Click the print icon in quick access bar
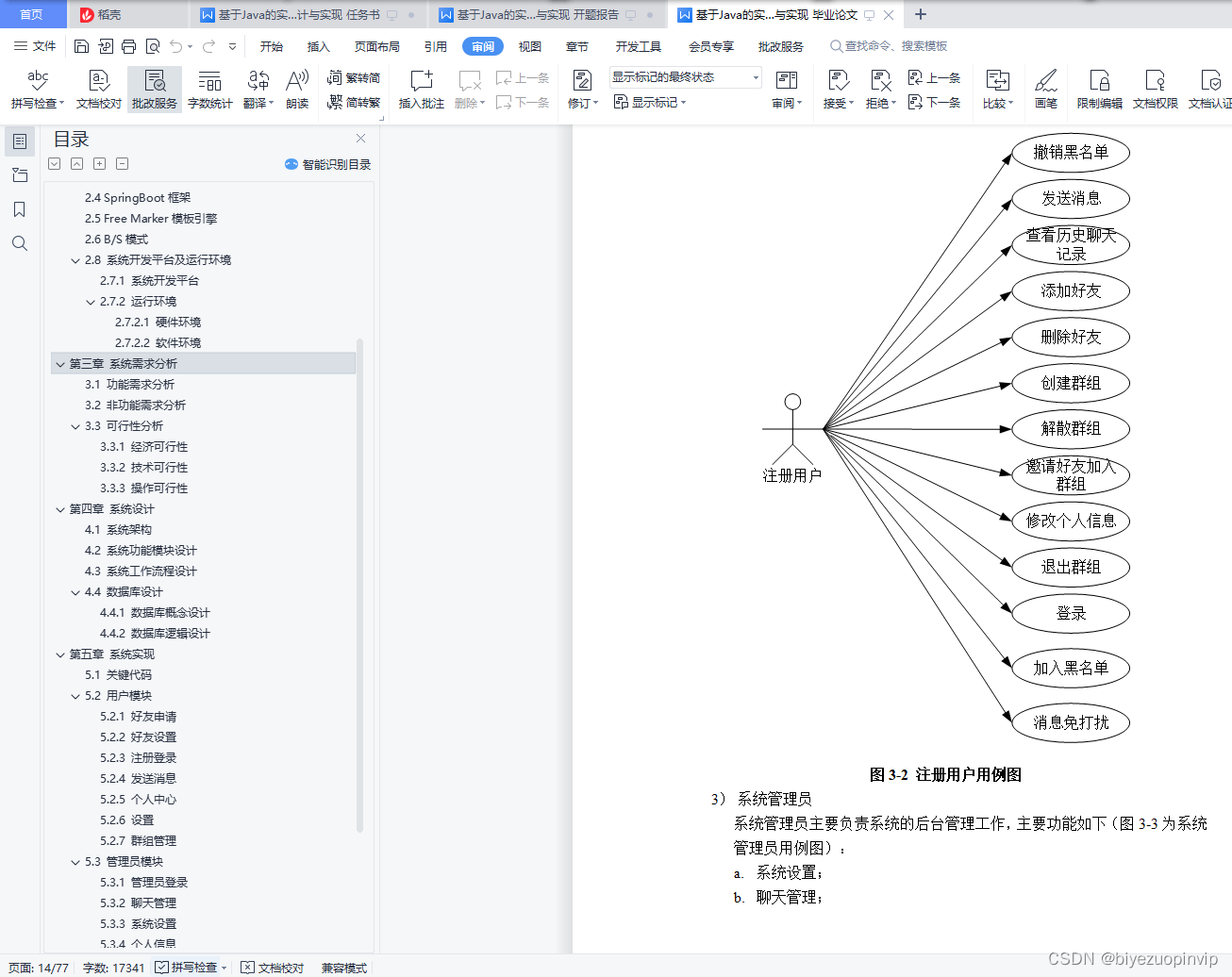 pyautogui.click(x=129, y=46)
